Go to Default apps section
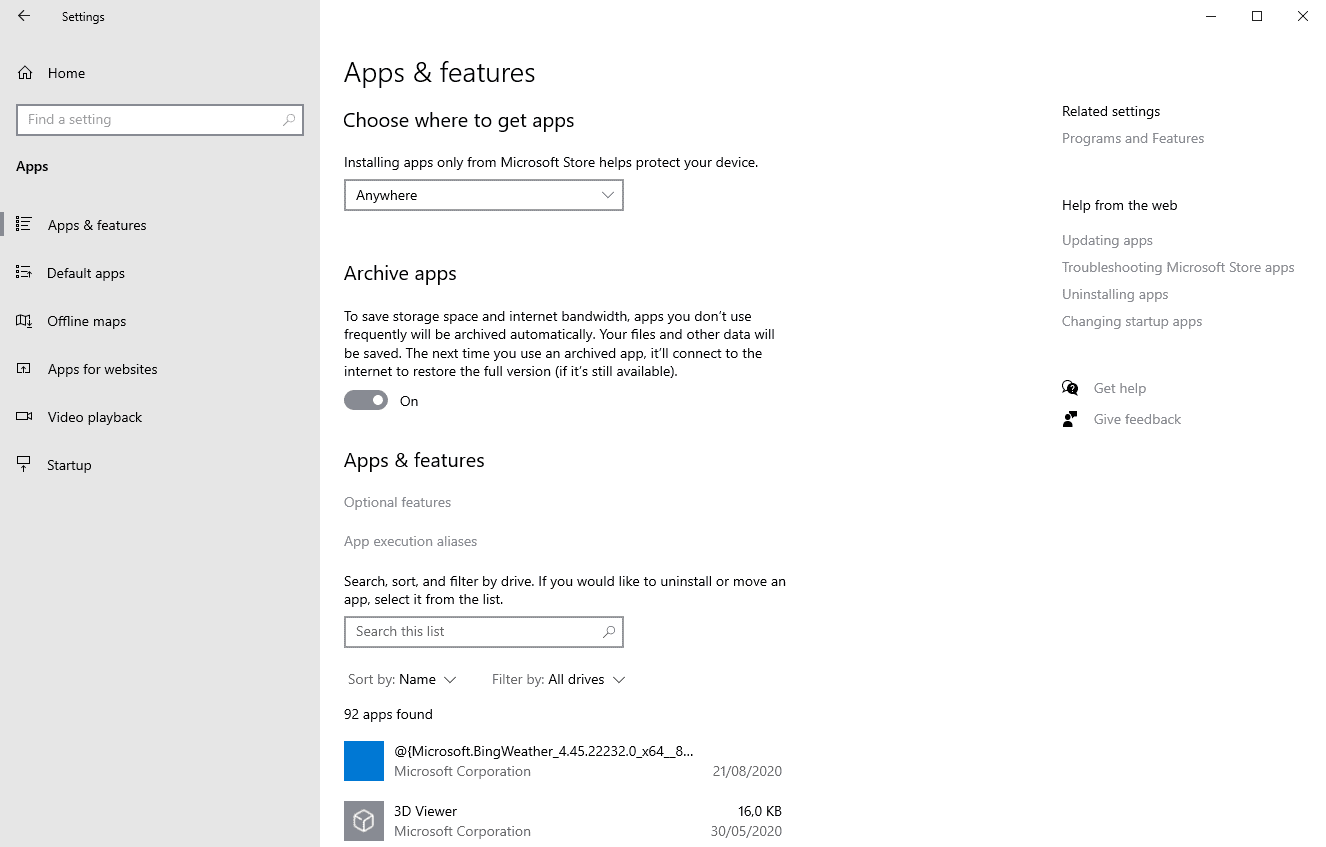This screenshot has width=1326, height=847. 86,273
